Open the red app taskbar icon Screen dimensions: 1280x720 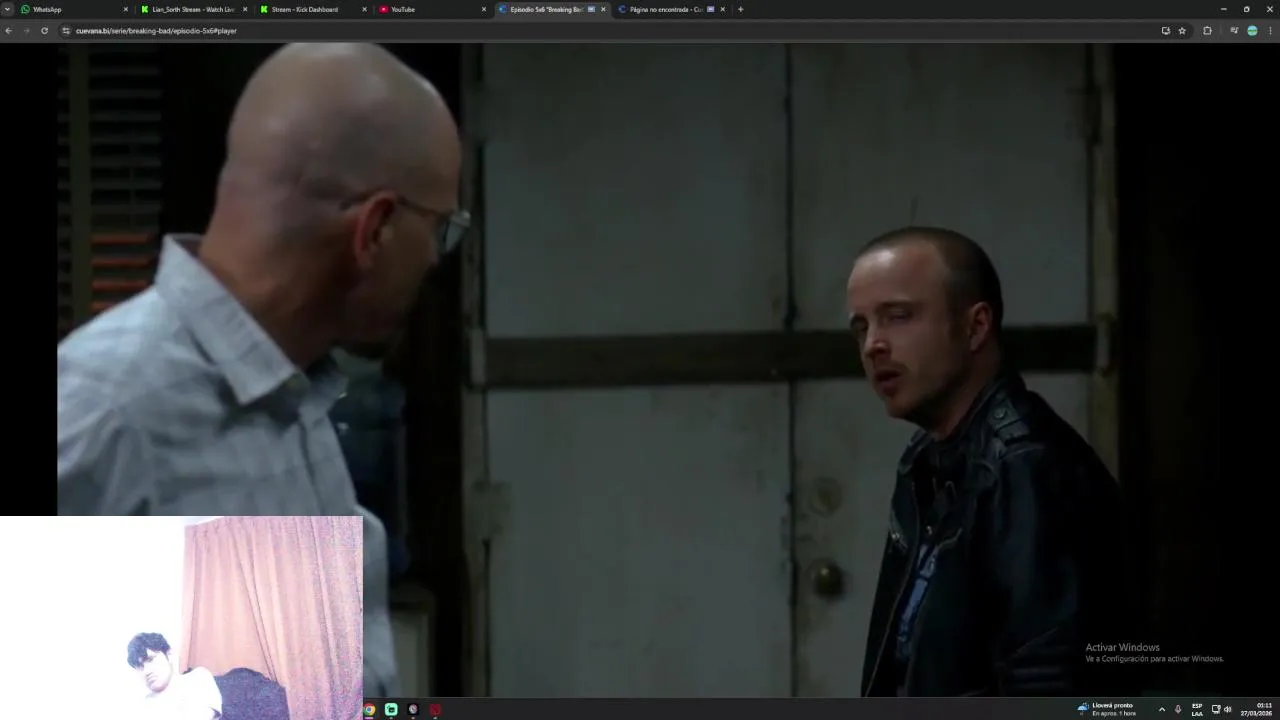tap(435, 710)
